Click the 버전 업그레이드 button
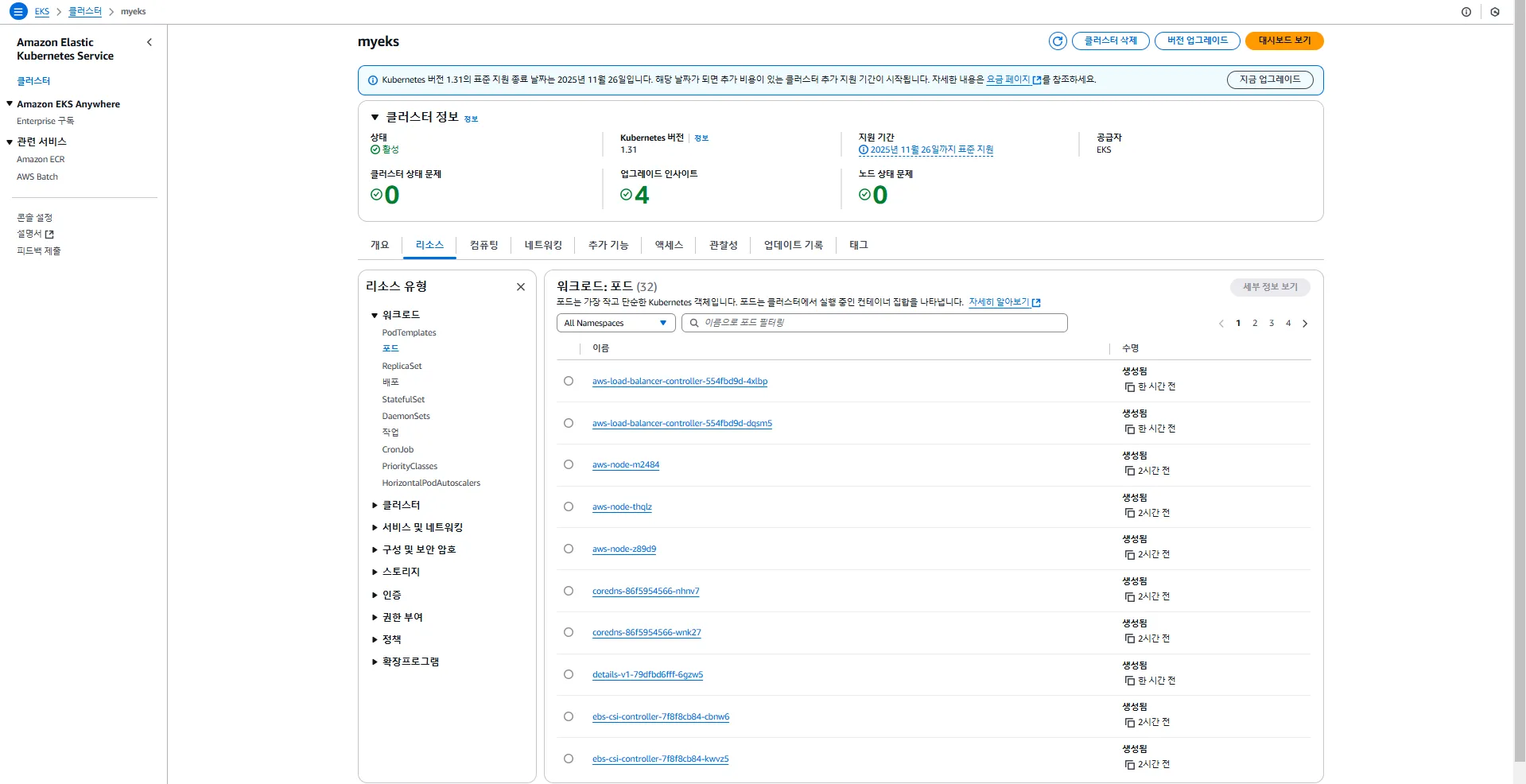Screen dimensions: 1526x784 [x=1198, y=41]
